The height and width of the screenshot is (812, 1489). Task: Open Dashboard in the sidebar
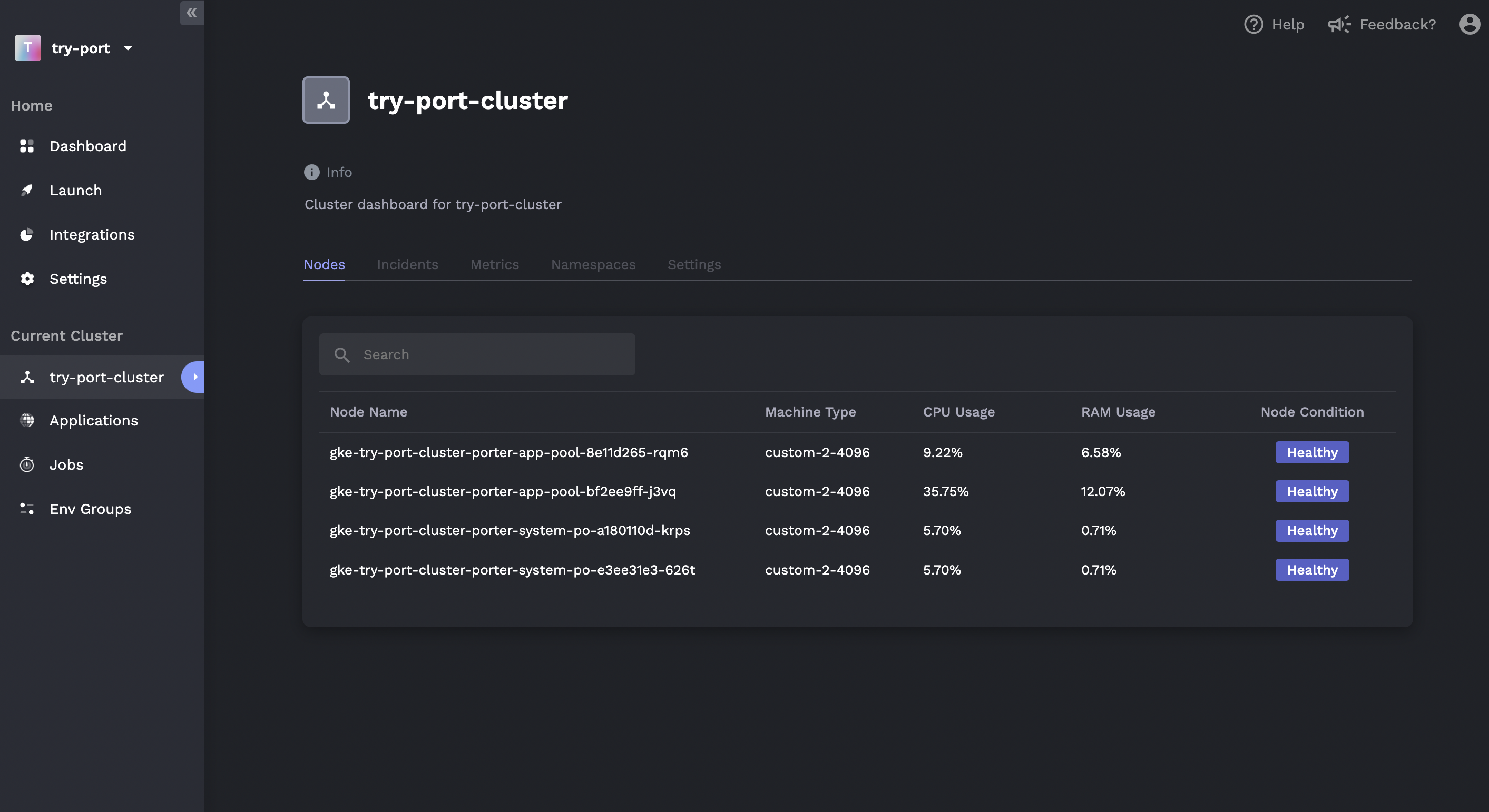pyautogui.click(x=88, y=146)
